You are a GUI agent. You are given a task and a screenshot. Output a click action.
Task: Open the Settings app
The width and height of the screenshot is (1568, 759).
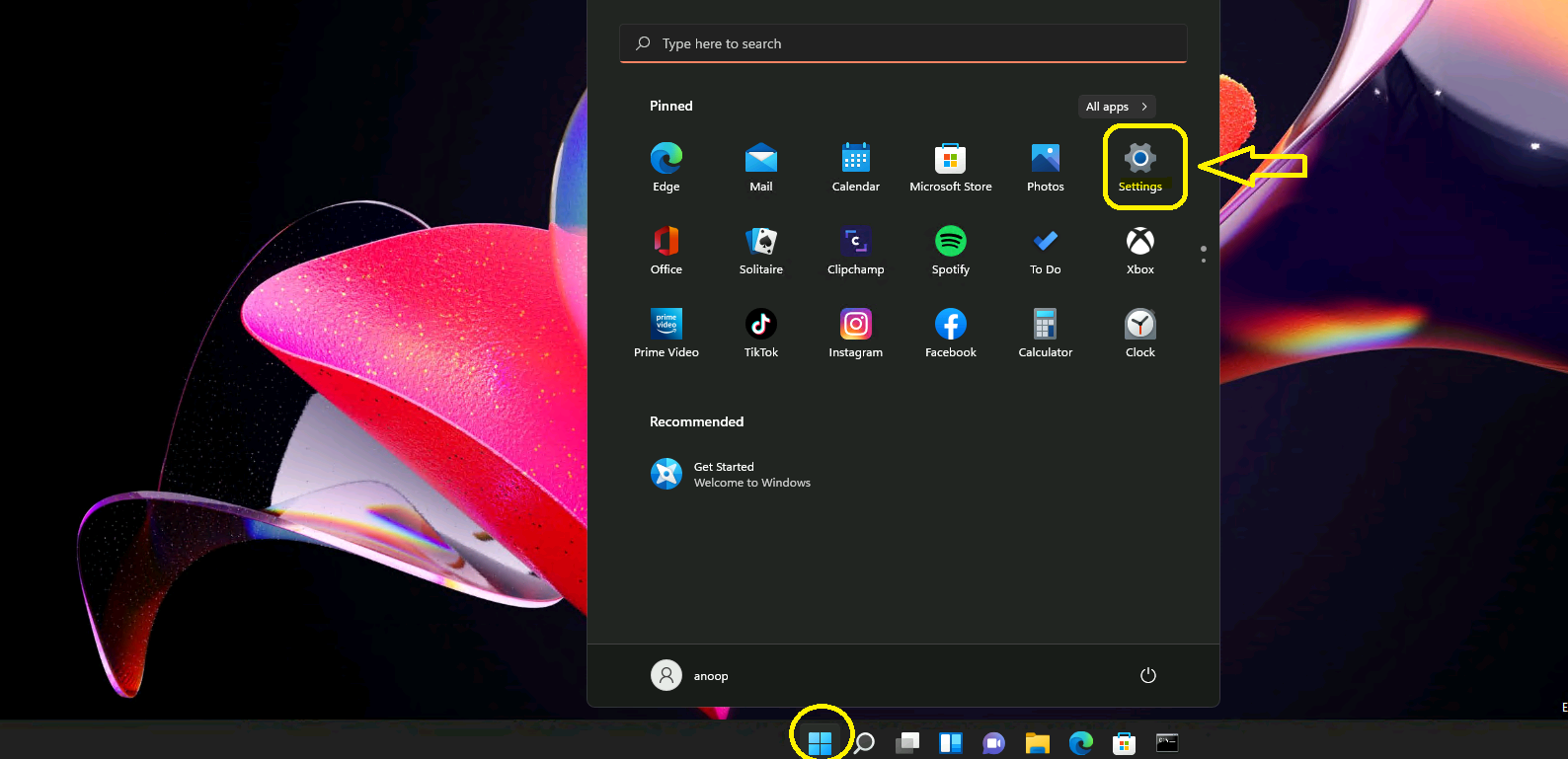click(x=1140, y=168)
